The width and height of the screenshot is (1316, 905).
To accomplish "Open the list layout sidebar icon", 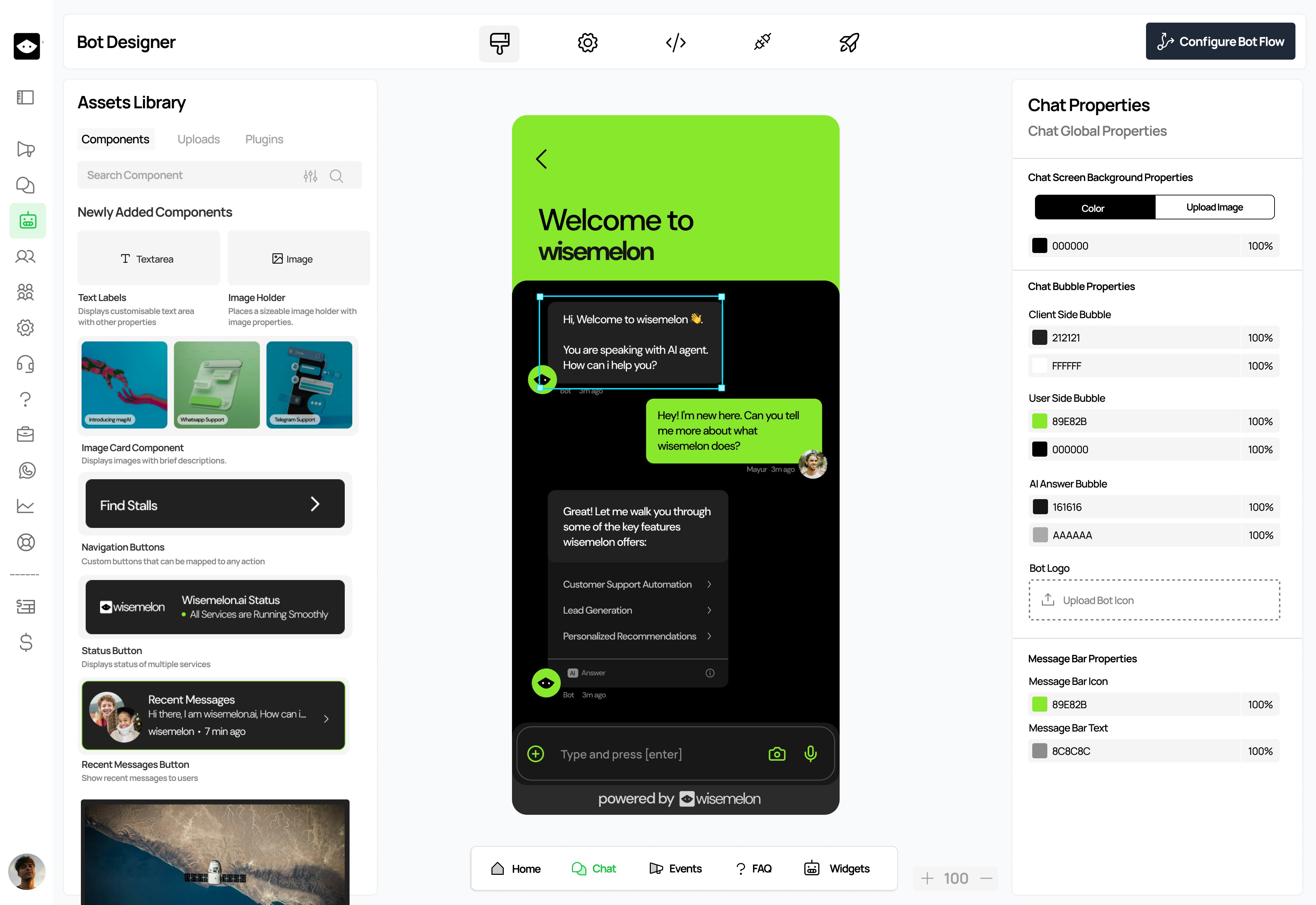I will coord(25,607).
